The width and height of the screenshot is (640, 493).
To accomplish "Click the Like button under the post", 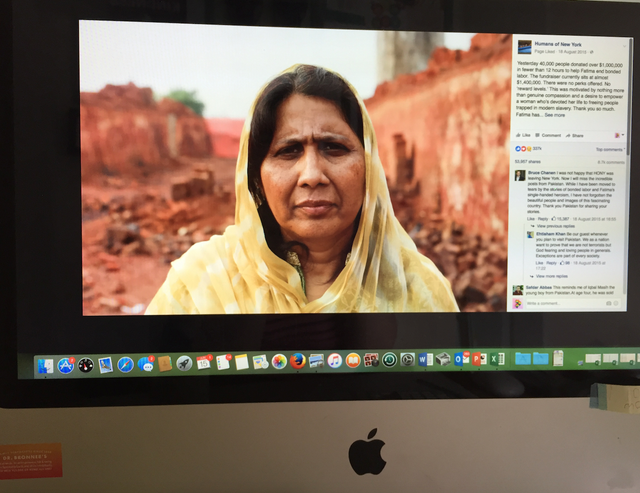I will click(523, 135).
